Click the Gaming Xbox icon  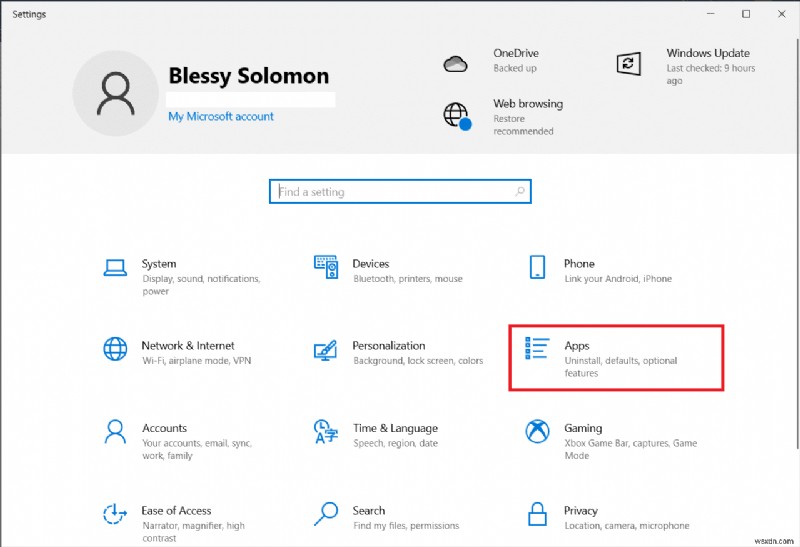538,431
